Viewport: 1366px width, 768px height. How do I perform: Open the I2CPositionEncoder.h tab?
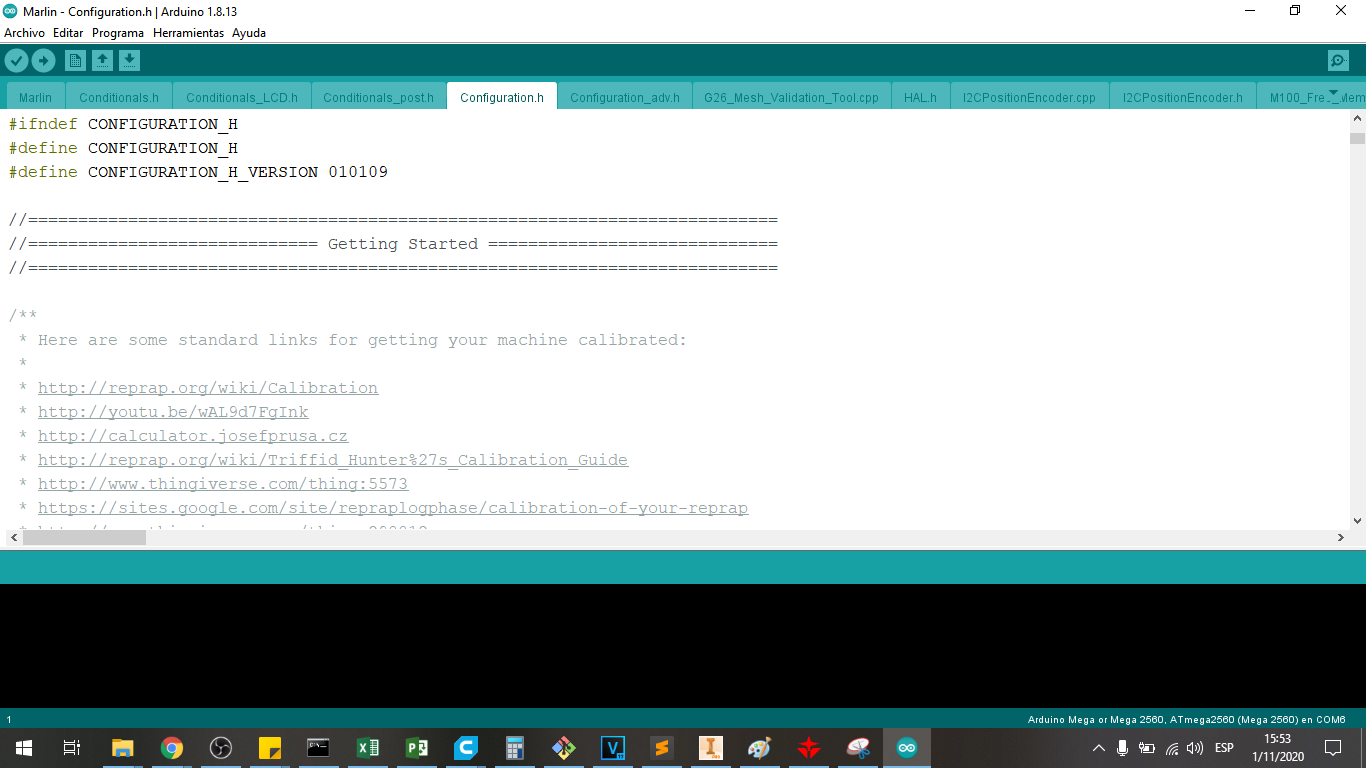point(1183,97)
